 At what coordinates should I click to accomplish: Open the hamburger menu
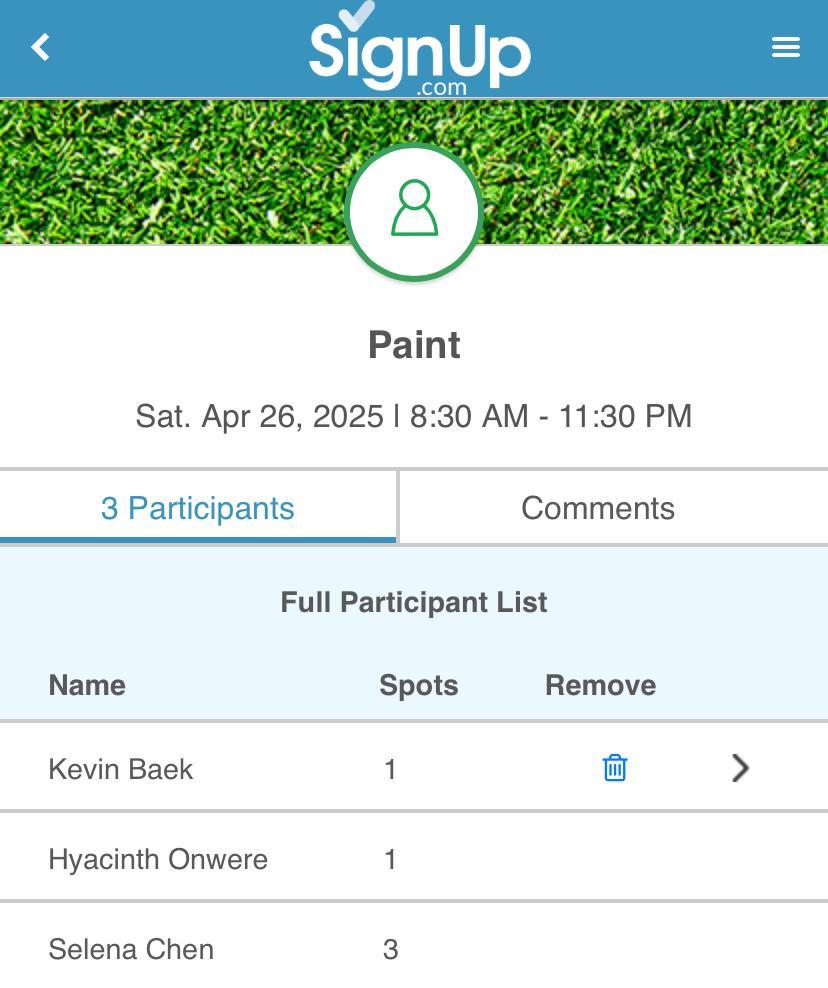pyautogui.click(x=786, y=47)
